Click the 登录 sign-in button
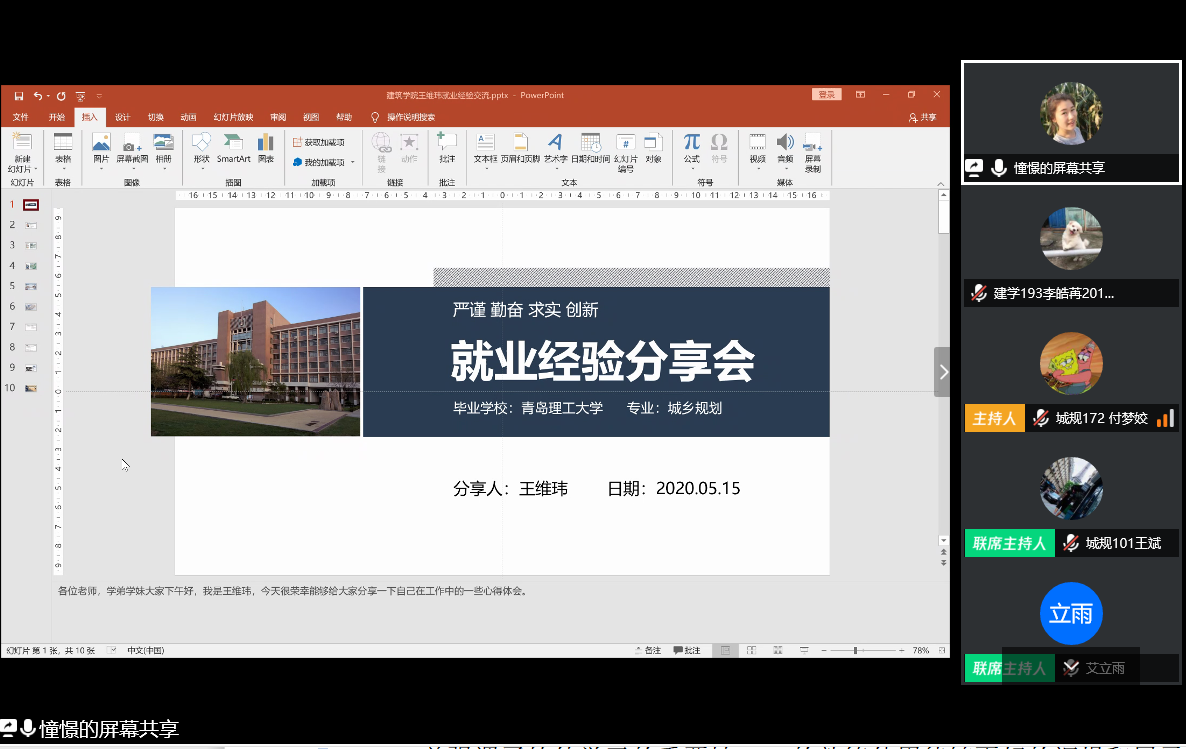1186x749 pixels. coord(826,95)
